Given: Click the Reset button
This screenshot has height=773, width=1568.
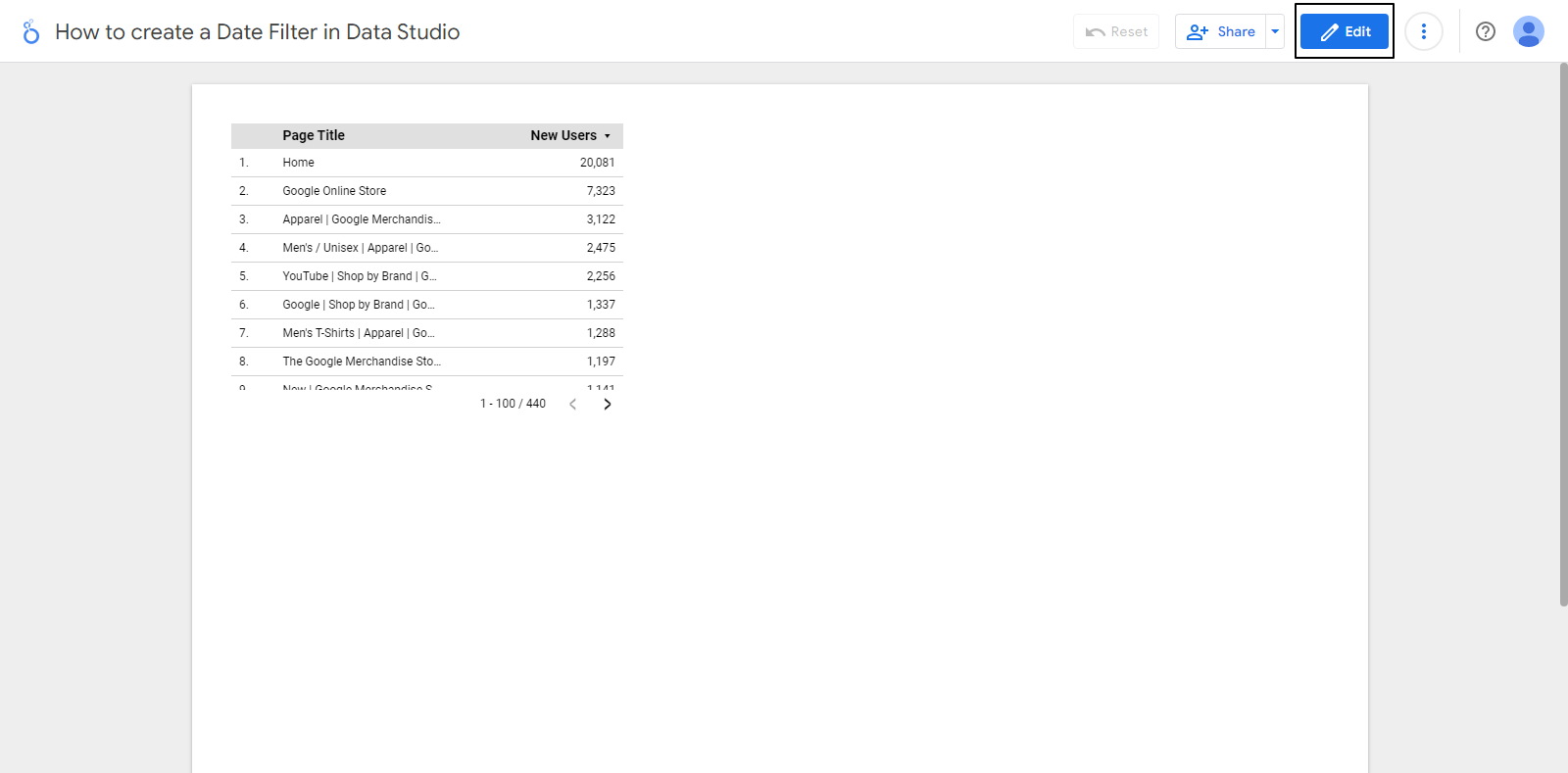Looking at the screenshot, I should coord(1116,31).
